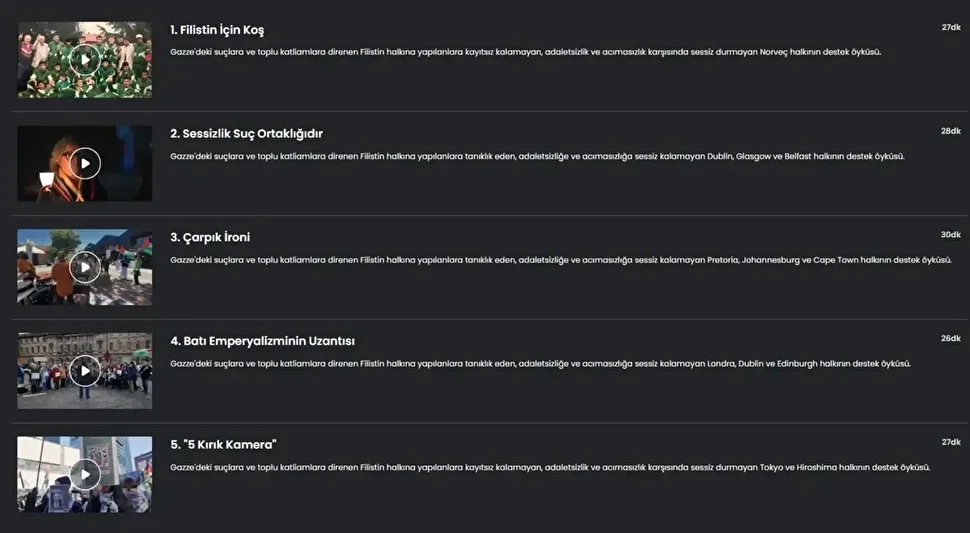Play episode 2 Sessizlik Suç Ortaklığıdır
This screenshot has width=970, height=533.
pos(85,163)
